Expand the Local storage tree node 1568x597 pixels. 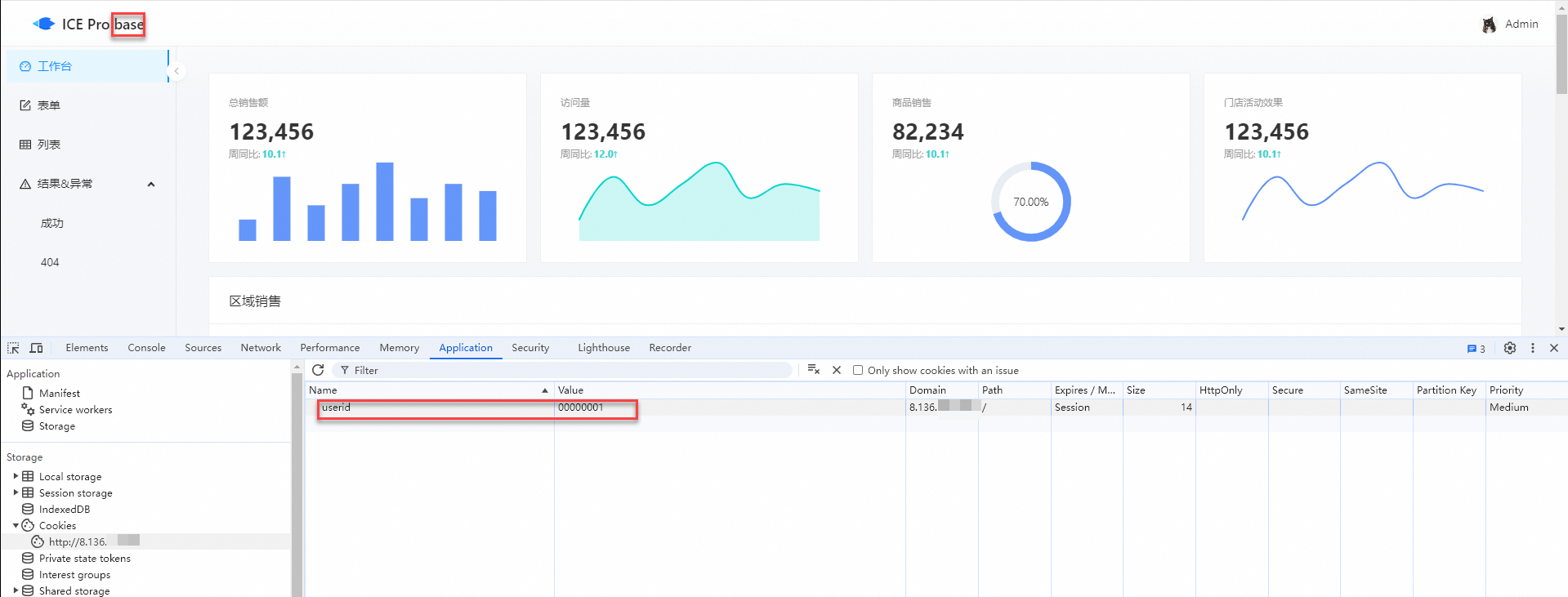tap(16, 476)
